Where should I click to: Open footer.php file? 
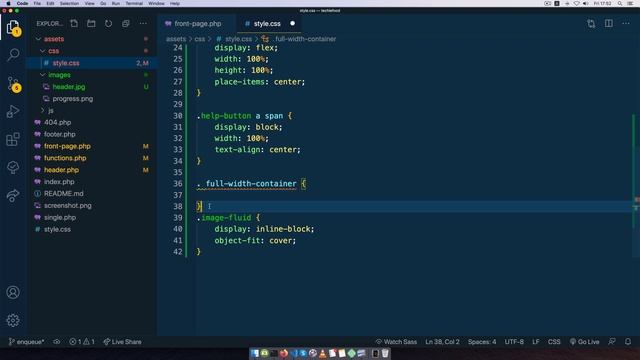click(x=60, y=134)
